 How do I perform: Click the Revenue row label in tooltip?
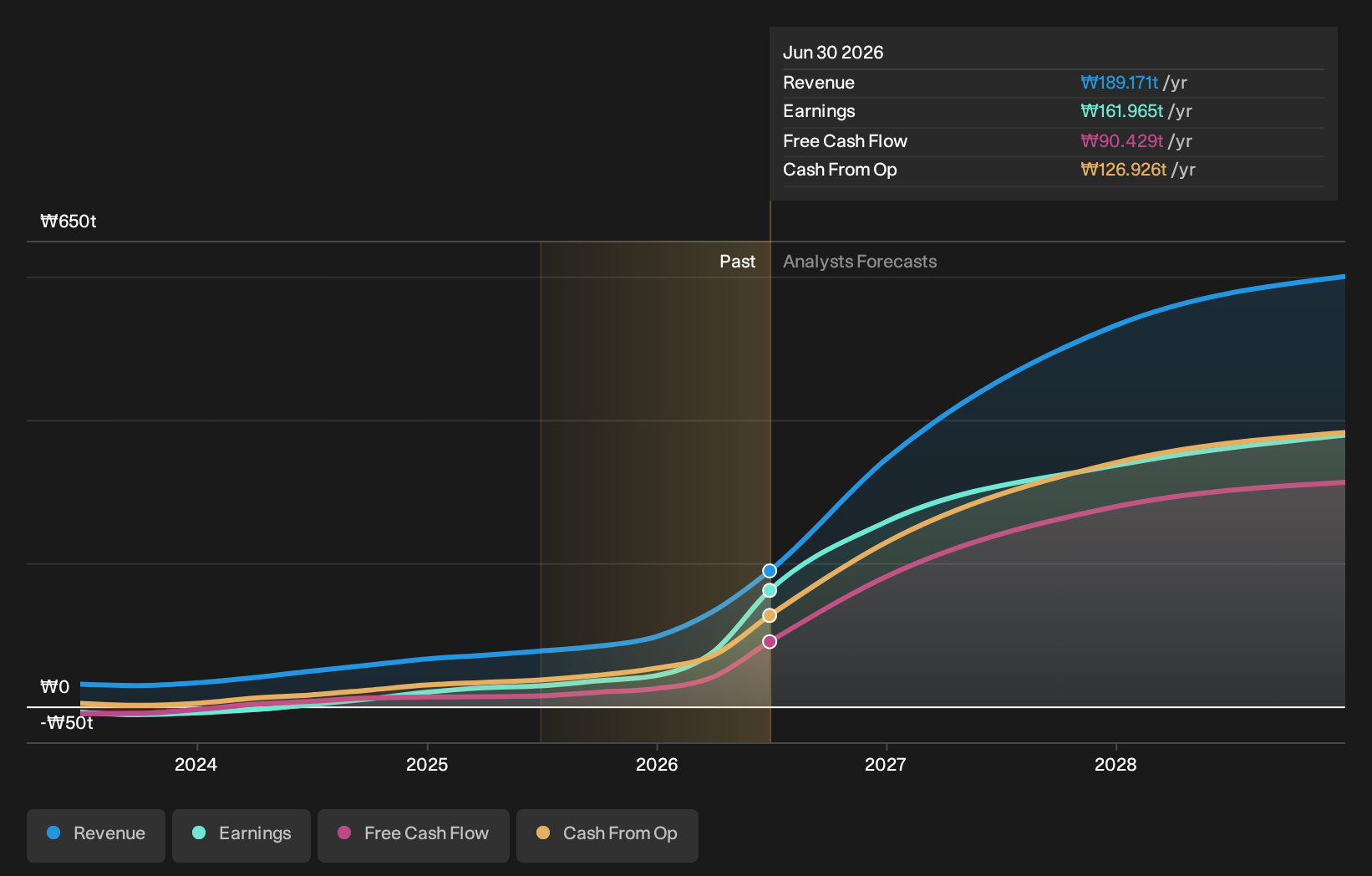click(819, 83)
